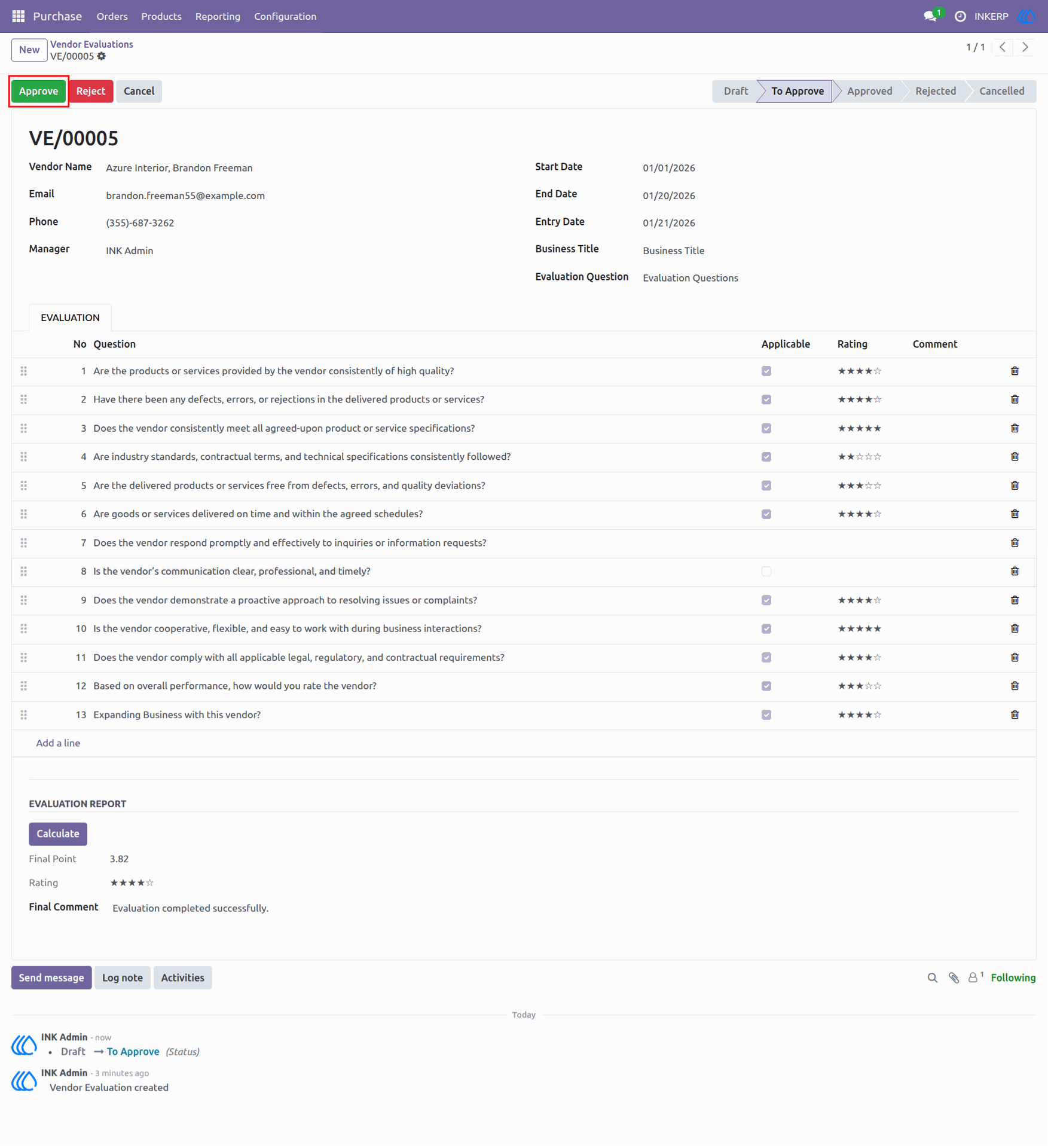Go to next record arrow

pos(1025,47)
